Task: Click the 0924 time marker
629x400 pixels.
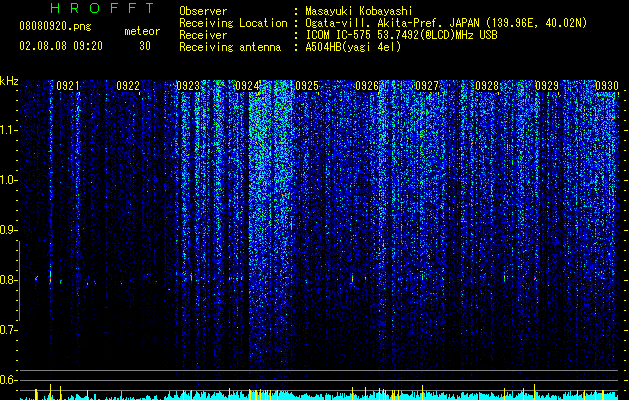Action: point(247,86)
